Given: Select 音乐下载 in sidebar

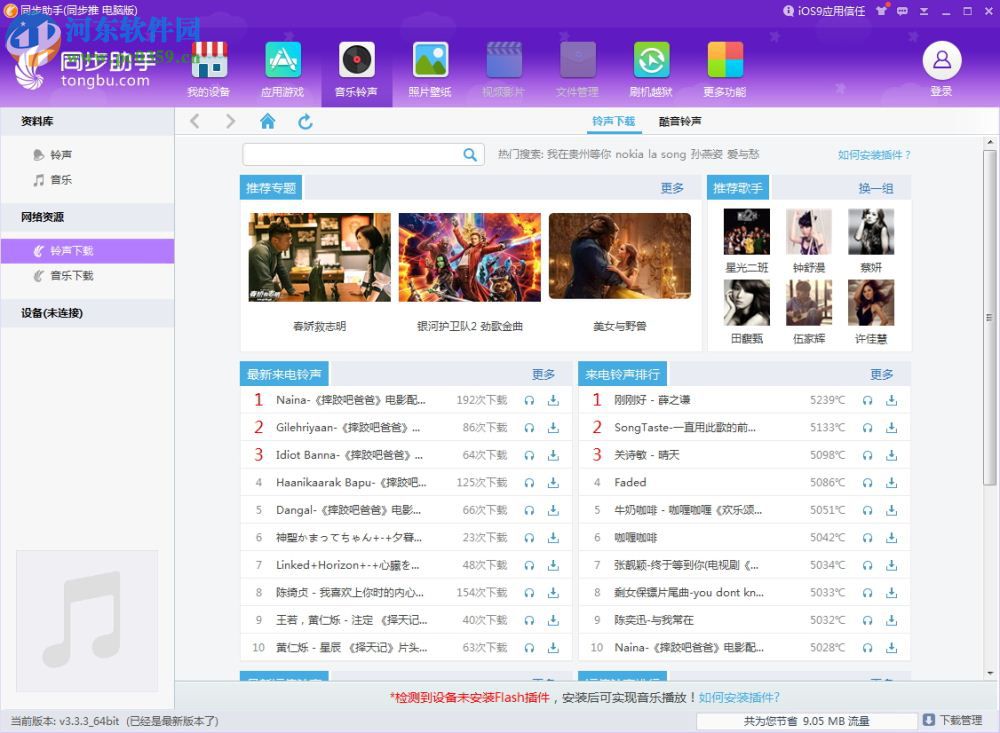Looking at the screenshot, I should (72, 276).
